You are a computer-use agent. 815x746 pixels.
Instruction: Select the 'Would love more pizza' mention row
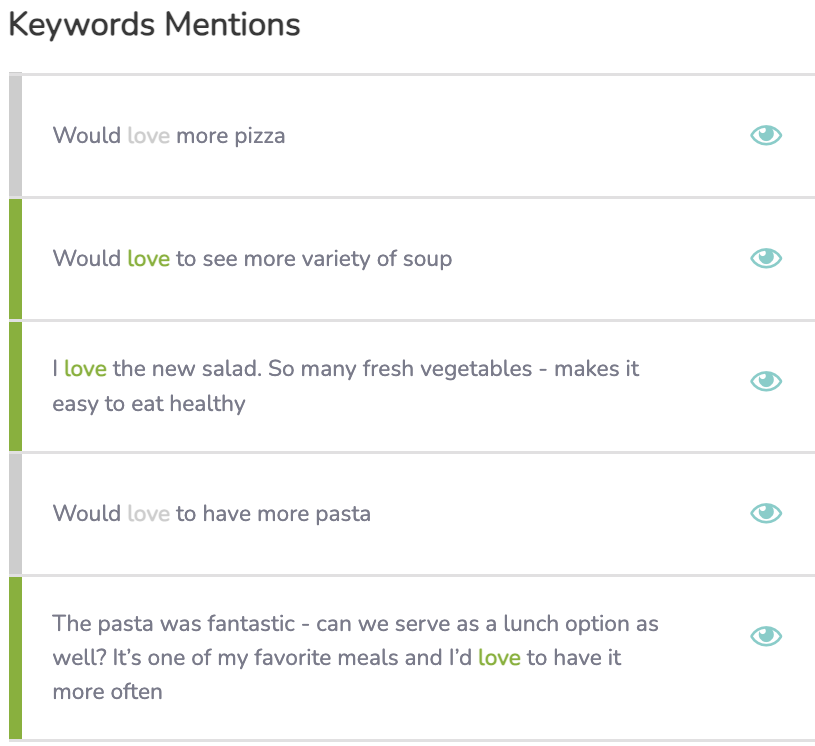[412, 136]
